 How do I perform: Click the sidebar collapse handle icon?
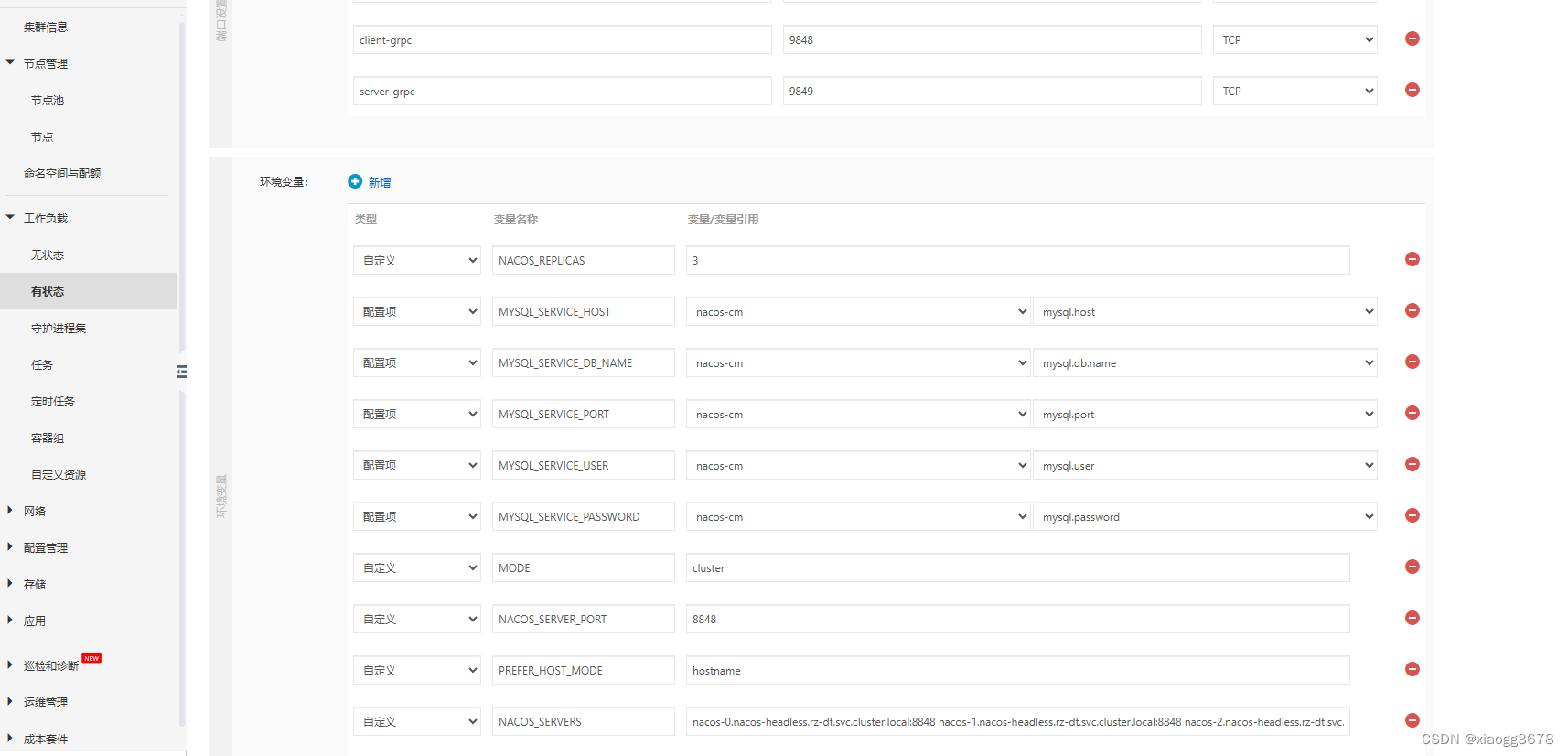(181, 372)
